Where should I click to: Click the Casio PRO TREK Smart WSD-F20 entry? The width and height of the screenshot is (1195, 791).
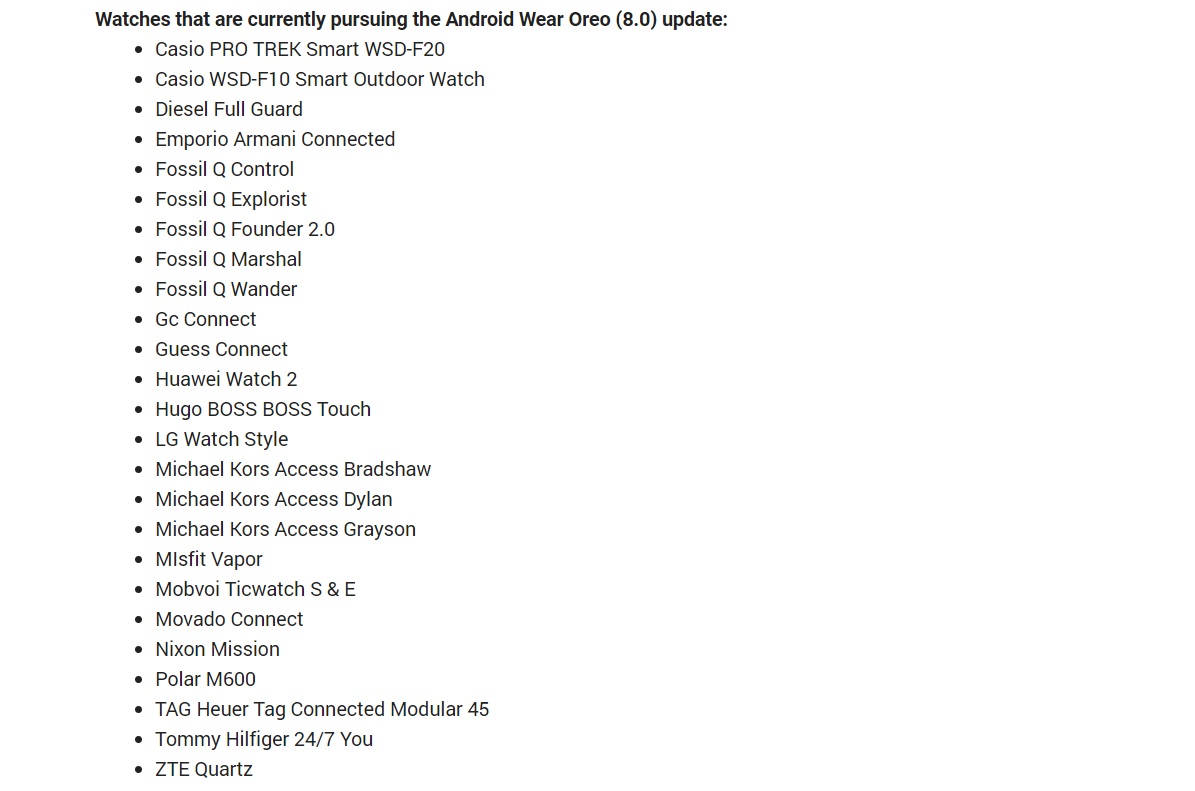(300, 50)
